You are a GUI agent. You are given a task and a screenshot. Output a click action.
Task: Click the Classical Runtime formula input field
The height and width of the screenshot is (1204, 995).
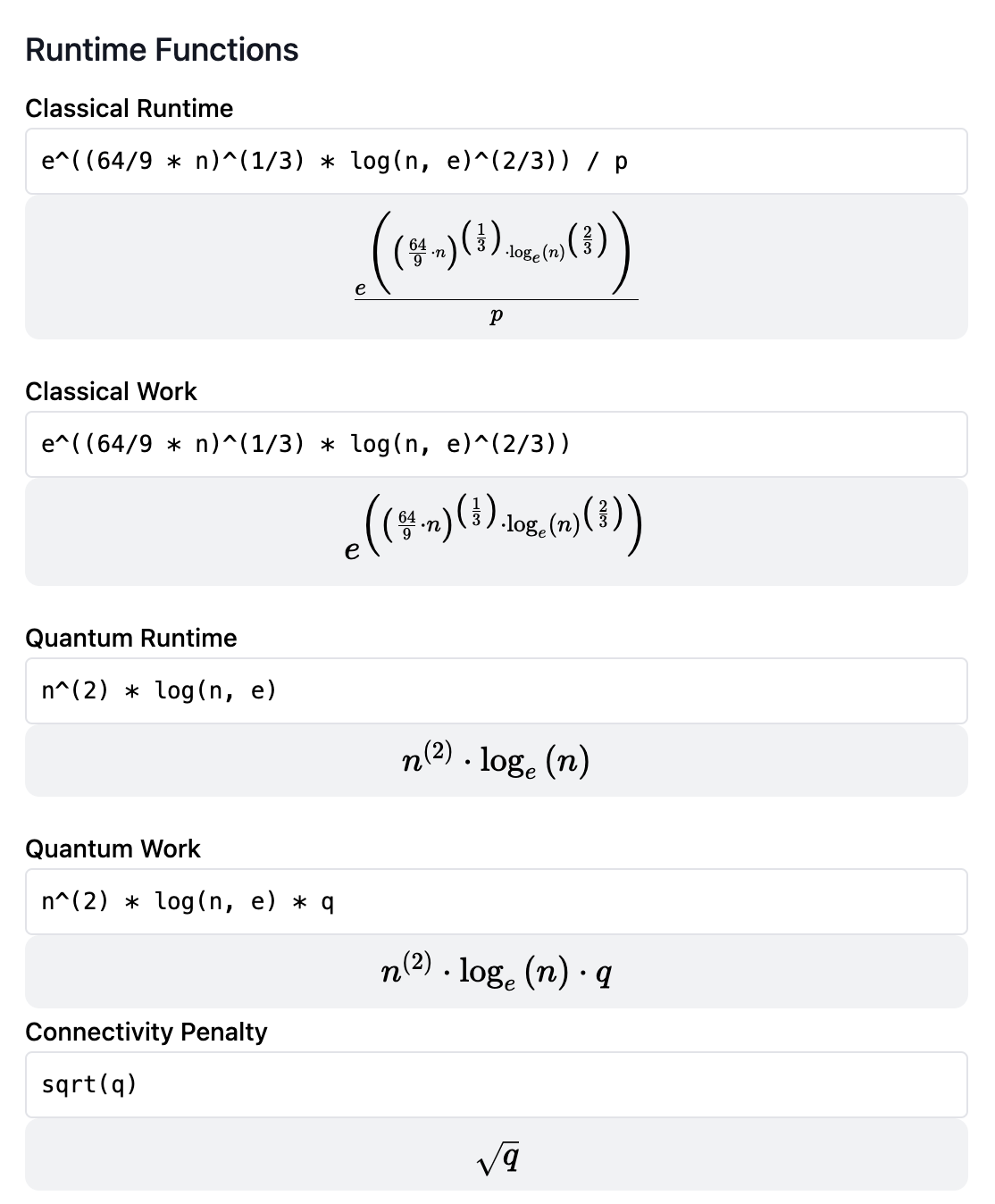click(496, 162)
